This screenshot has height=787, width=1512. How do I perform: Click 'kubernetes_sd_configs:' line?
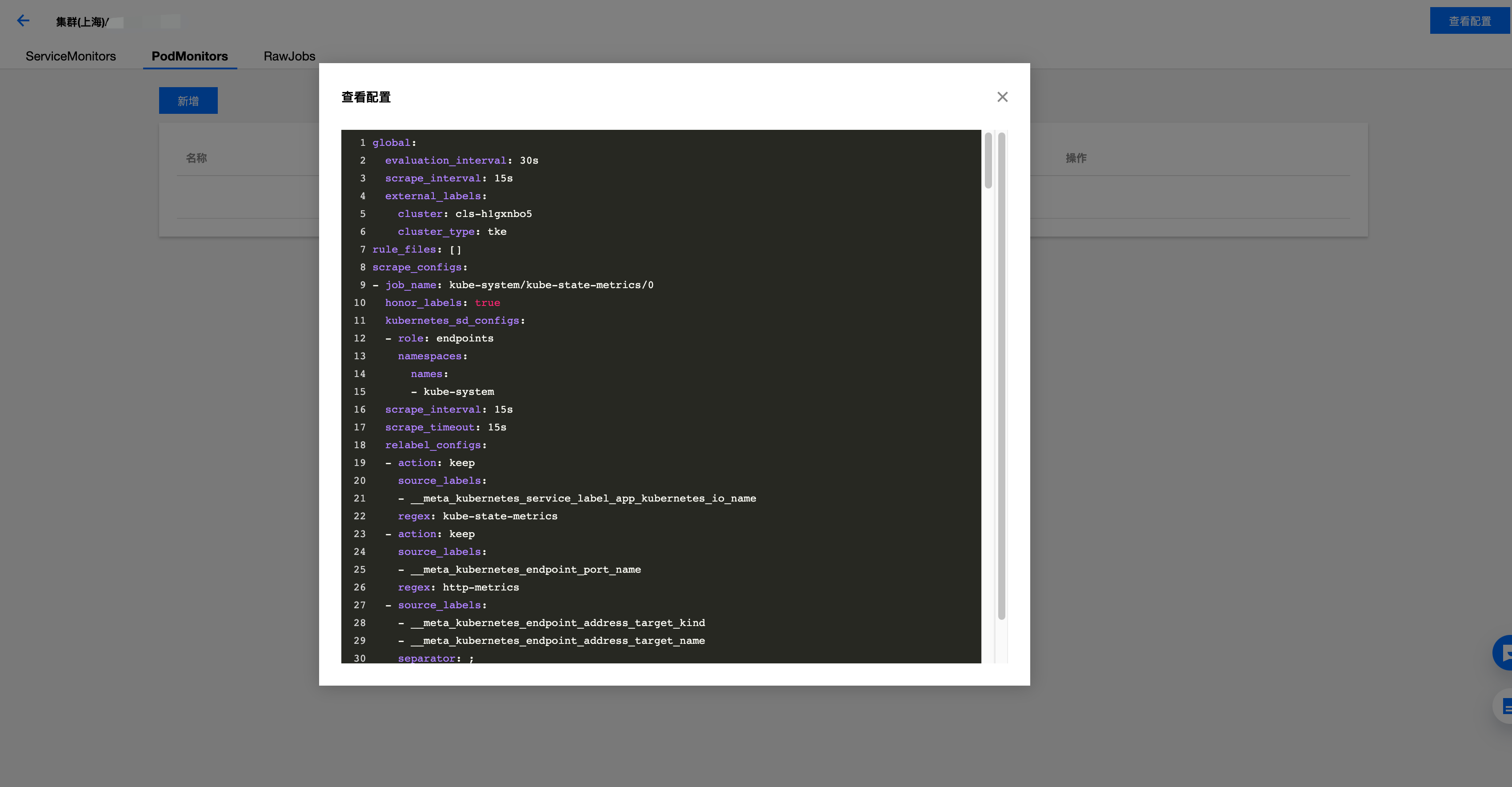pos(456,321)
